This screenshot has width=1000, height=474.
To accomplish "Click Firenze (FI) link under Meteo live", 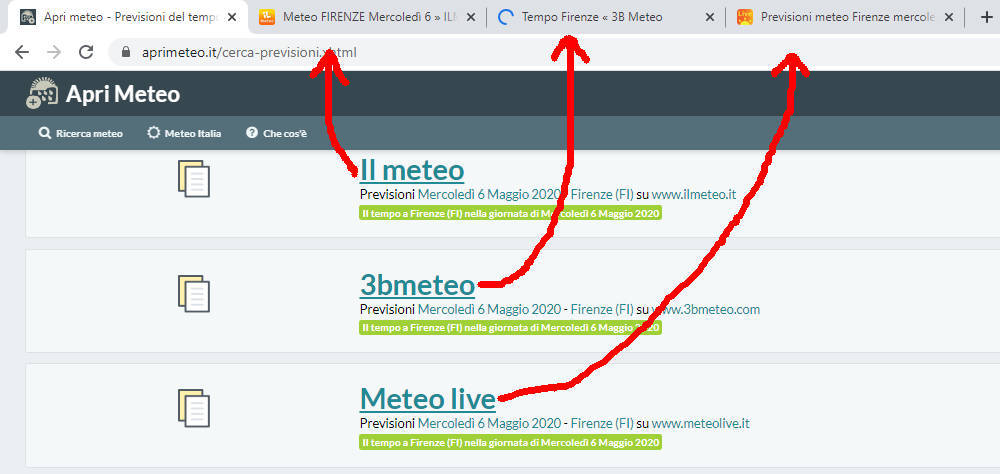I will tap(602, 424).
